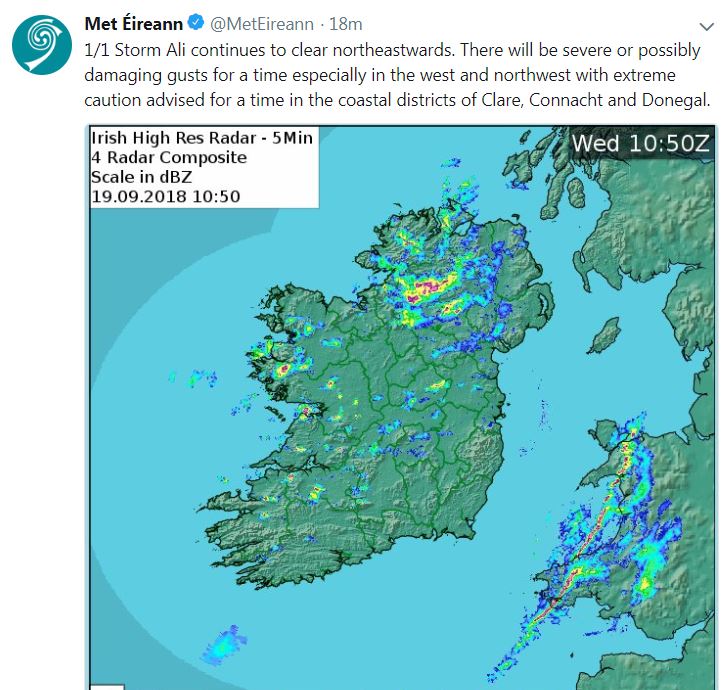This screenshot has height=690, width=722.
Task: Click the rain band over the Welsh coast
Action: (590, 560)
